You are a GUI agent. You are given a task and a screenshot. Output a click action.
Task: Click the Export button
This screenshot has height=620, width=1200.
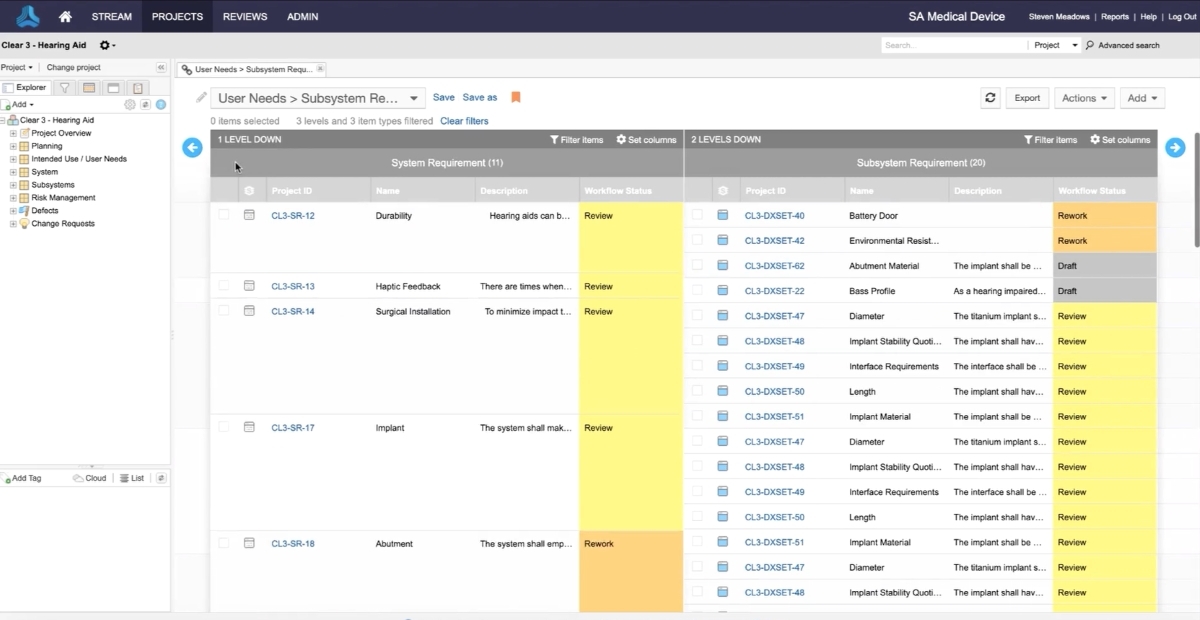click(x=1027, y=97)
